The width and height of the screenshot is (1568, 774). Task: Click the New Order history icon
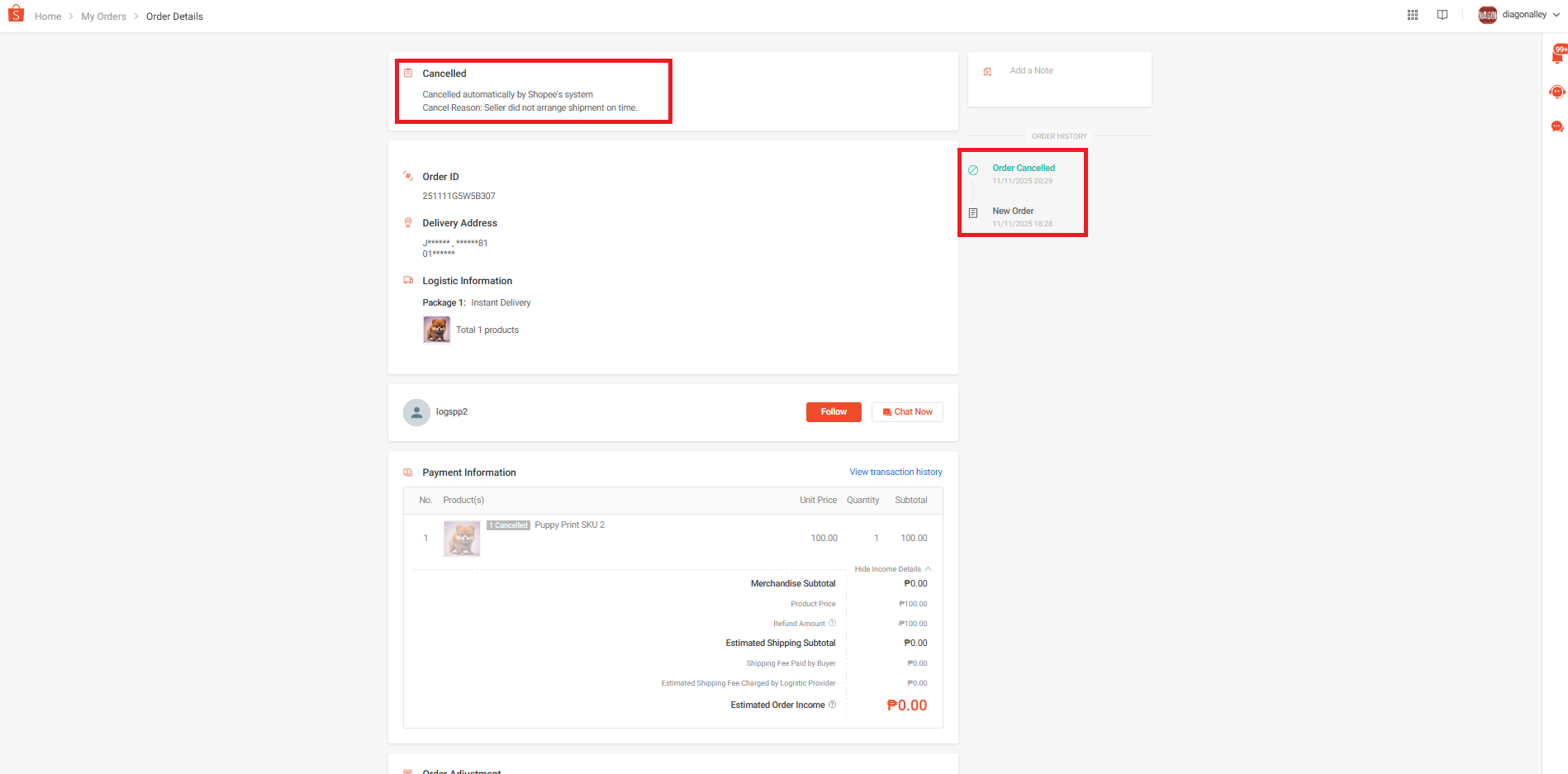coord(973,213)
